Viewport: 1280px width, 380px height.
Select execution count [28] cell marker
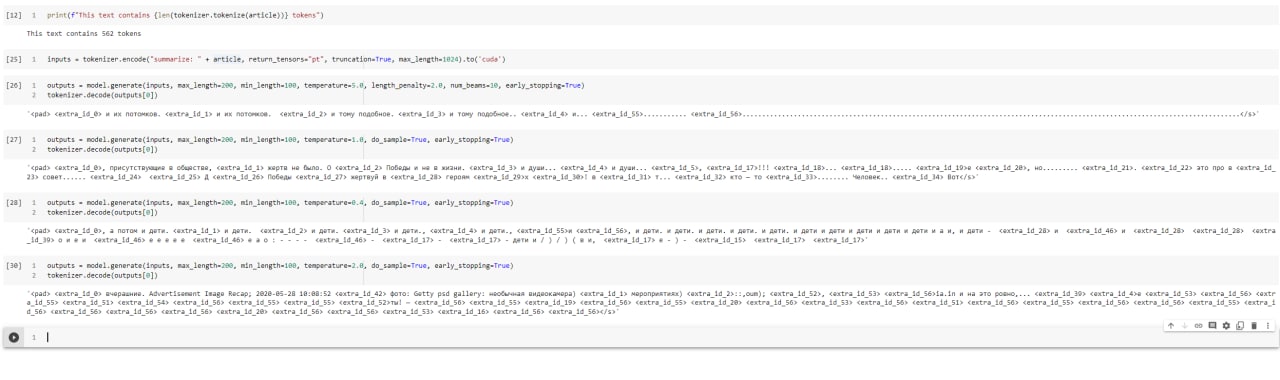click(x=13, y=202)
